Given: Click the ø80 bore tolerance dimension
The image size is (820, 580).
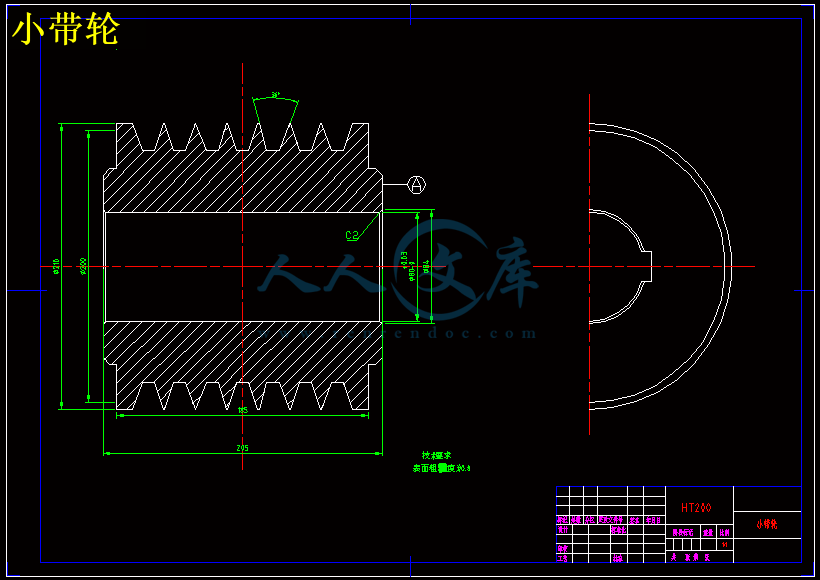Looking at the screenshot, I should coord(408,266).
